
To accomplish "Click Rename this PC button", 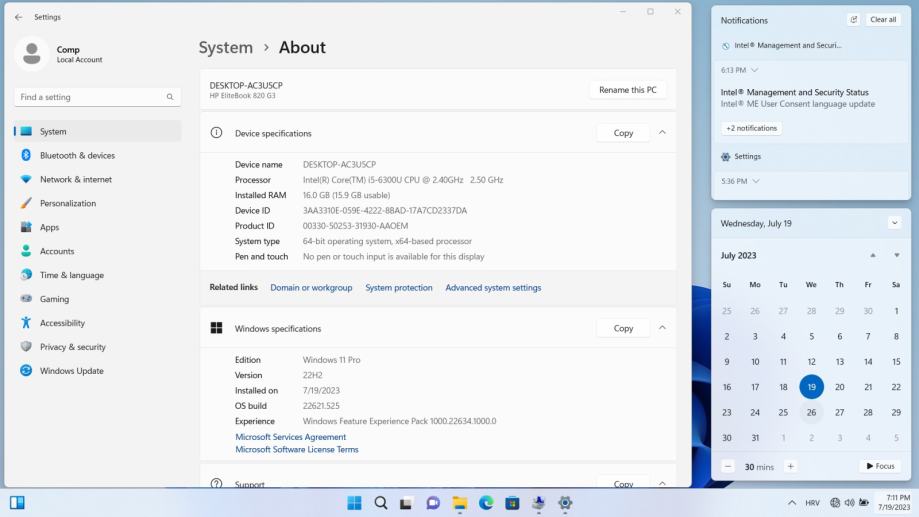I will click(627, 90).
